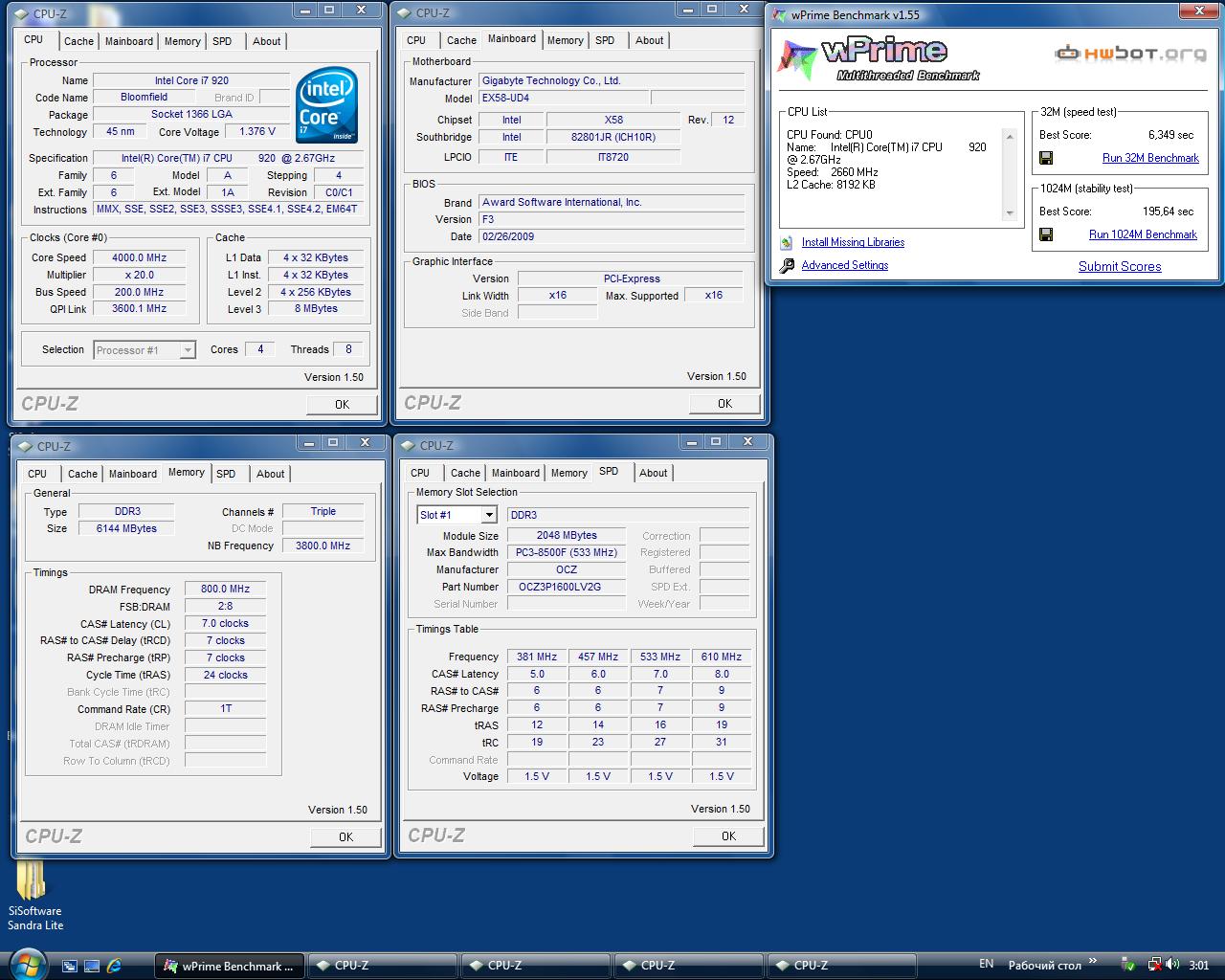The height and width of the screenshot is (980, 1225).
Task: Open the Cache tab in the Memory window
Action: pyautogui.click(x=82, y=474)
